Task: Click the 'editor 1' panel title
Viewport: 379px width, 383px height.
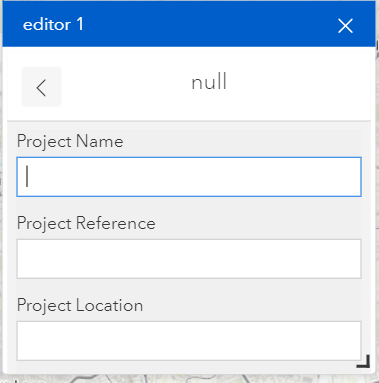Action: (53, 25)
